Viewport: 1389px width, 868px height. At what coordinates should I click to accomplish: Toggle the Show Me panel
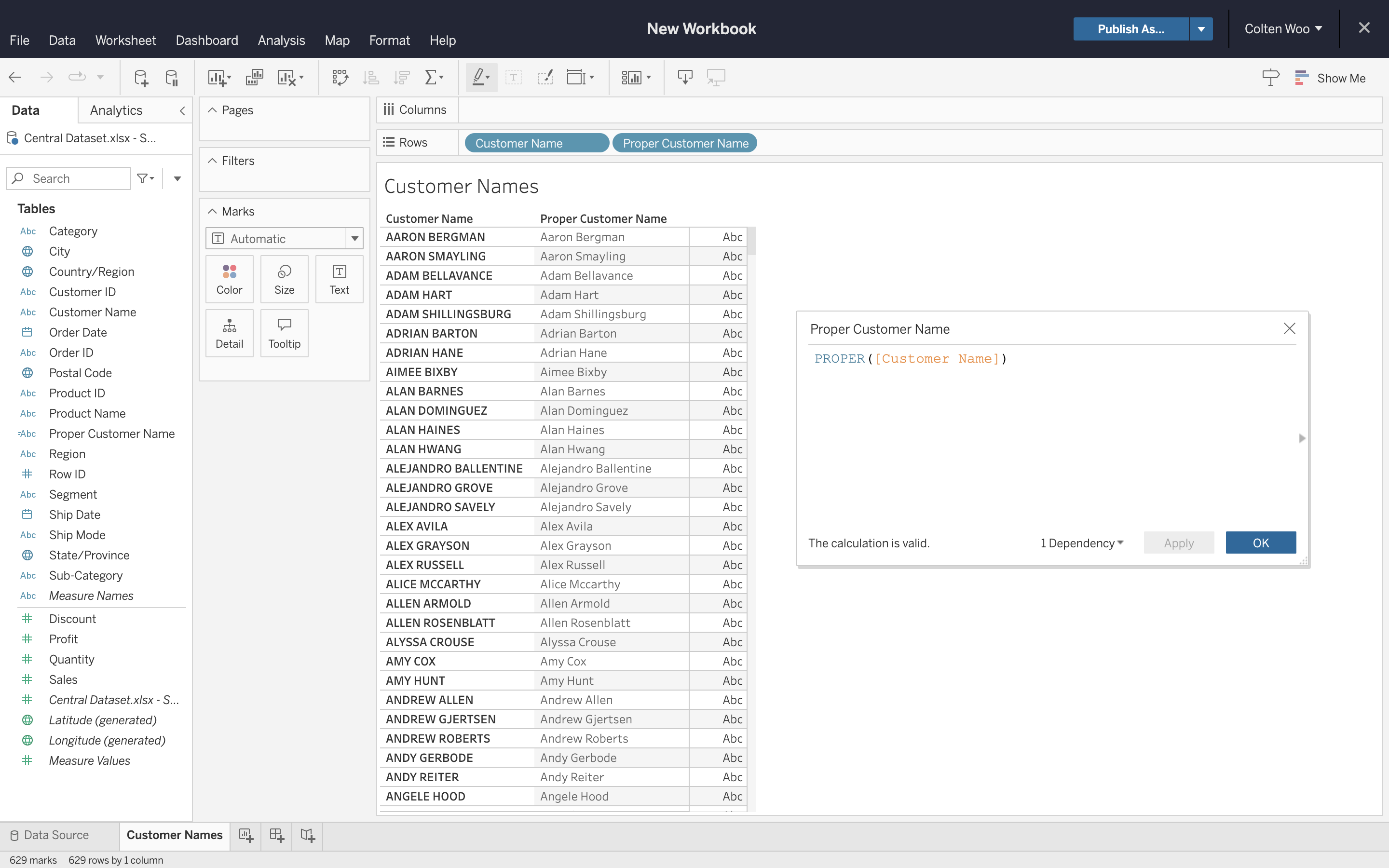tap(1331, 78)
